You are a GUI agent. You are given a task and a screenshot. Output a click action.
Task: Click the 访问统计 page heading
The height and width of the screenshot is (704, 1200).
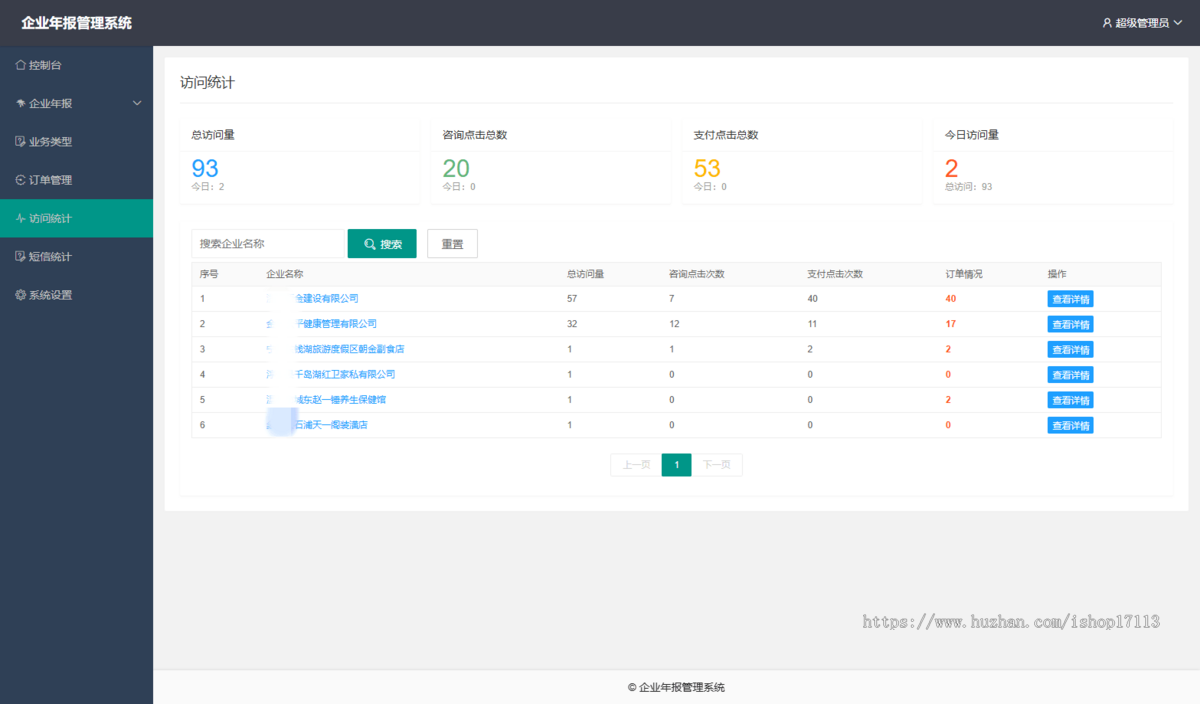(x=207, y=83)
